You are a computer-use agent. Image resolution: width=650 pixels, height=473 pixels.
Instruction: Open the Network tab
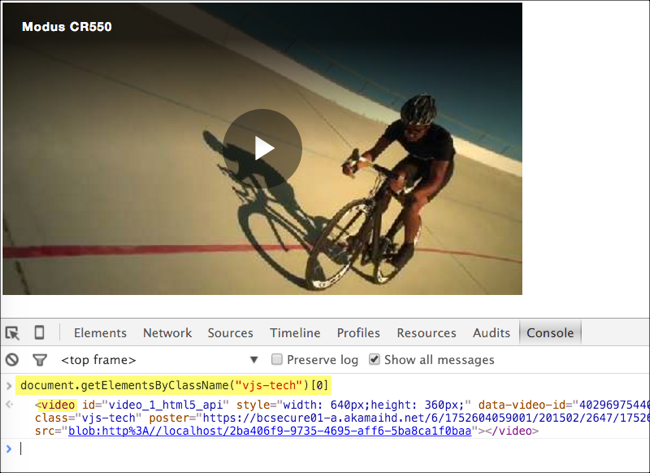coord(167,333)
